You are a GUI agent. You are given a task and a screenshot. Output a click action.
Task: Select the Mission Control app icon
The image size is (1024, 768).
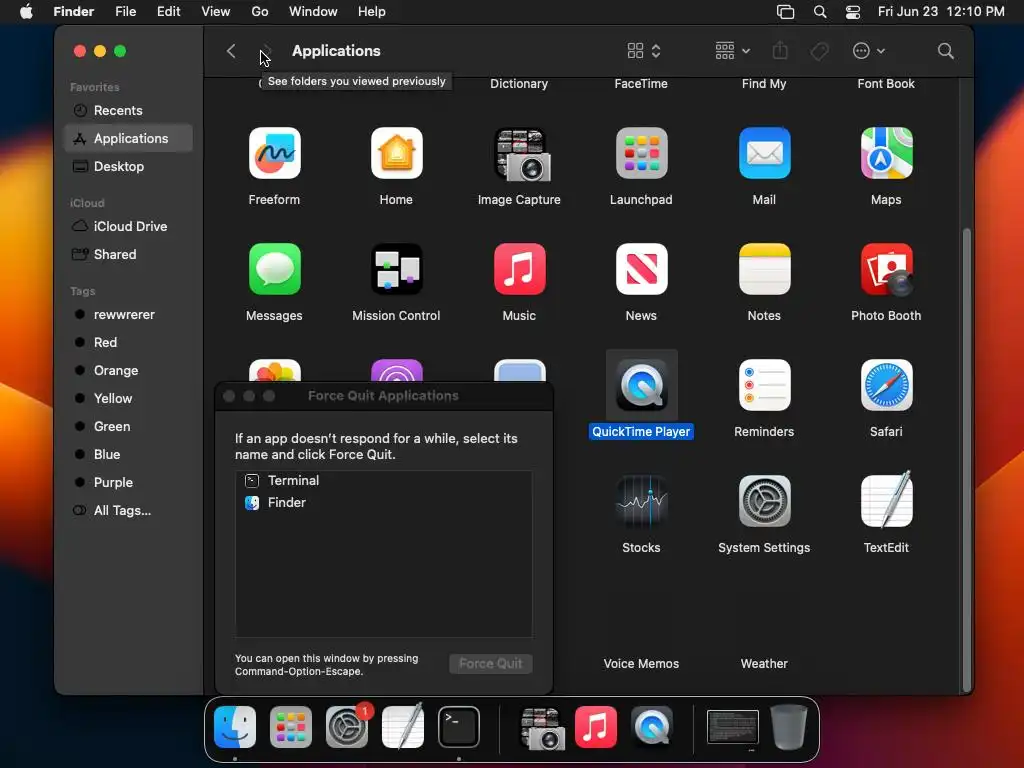396,269
